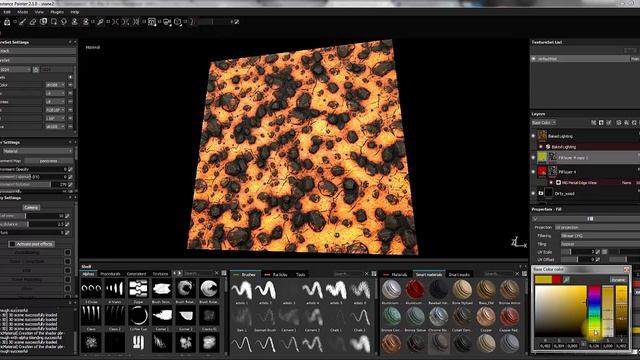Select the Coffee Cup alpha thumbnail

pyautogui.click(x=138, y=316)
